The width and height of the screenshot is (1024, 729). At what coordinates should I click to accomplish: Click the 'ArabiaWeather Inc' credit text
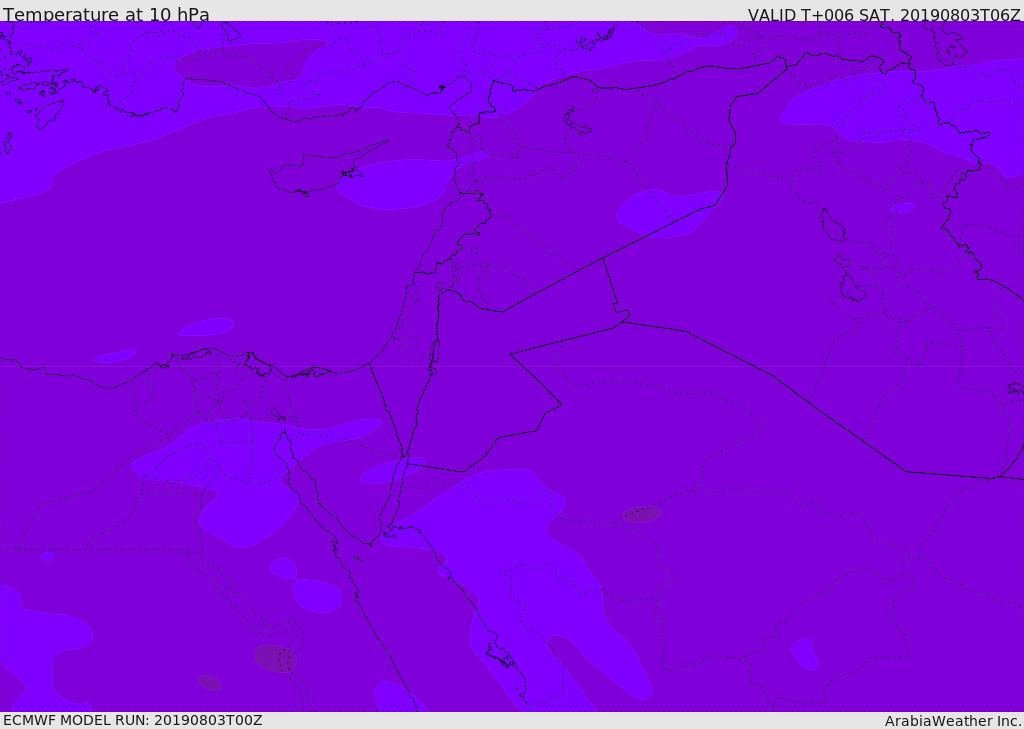click(x=952, y=721)
